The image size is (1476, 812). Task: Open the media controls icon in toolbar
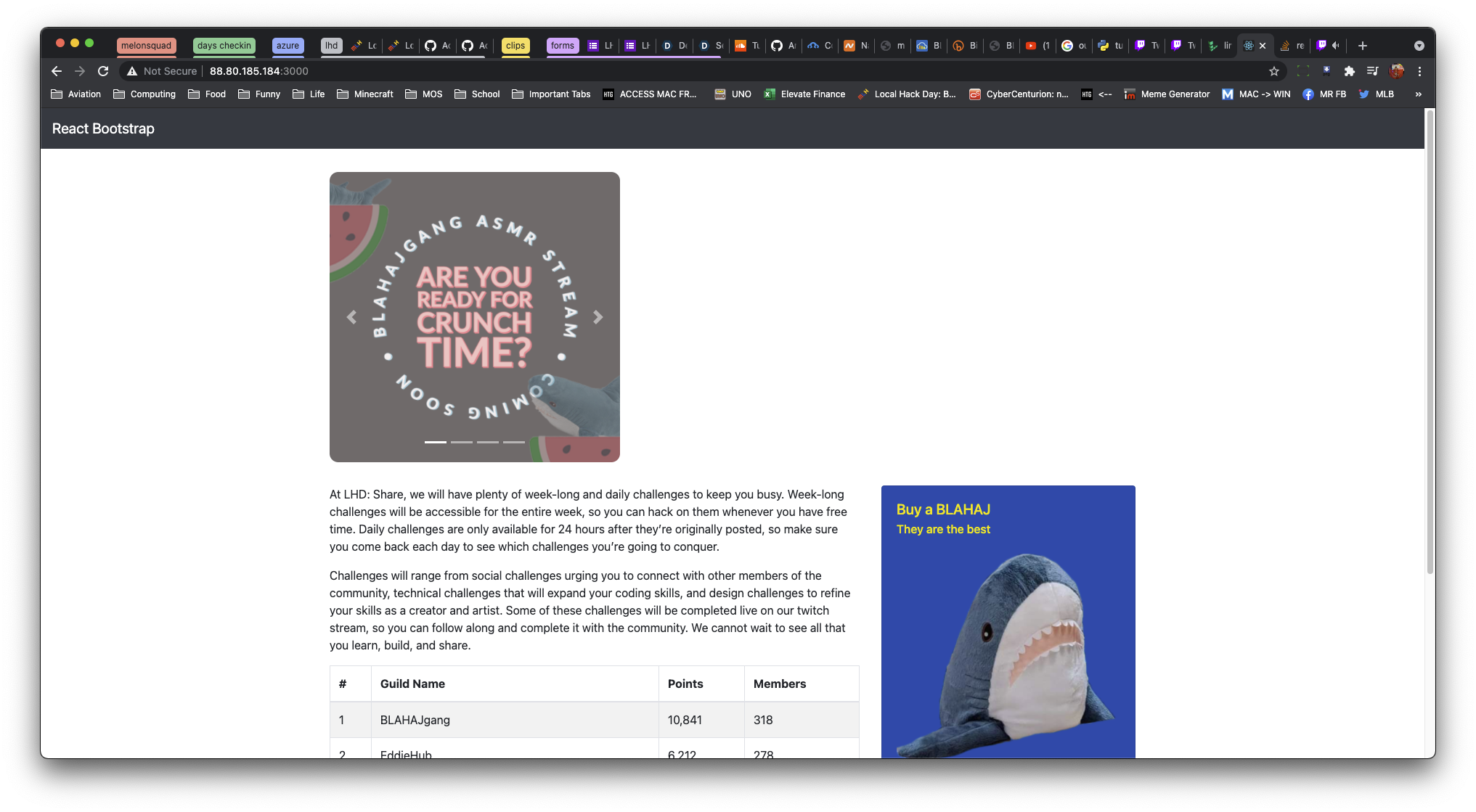click(1372, 71)
